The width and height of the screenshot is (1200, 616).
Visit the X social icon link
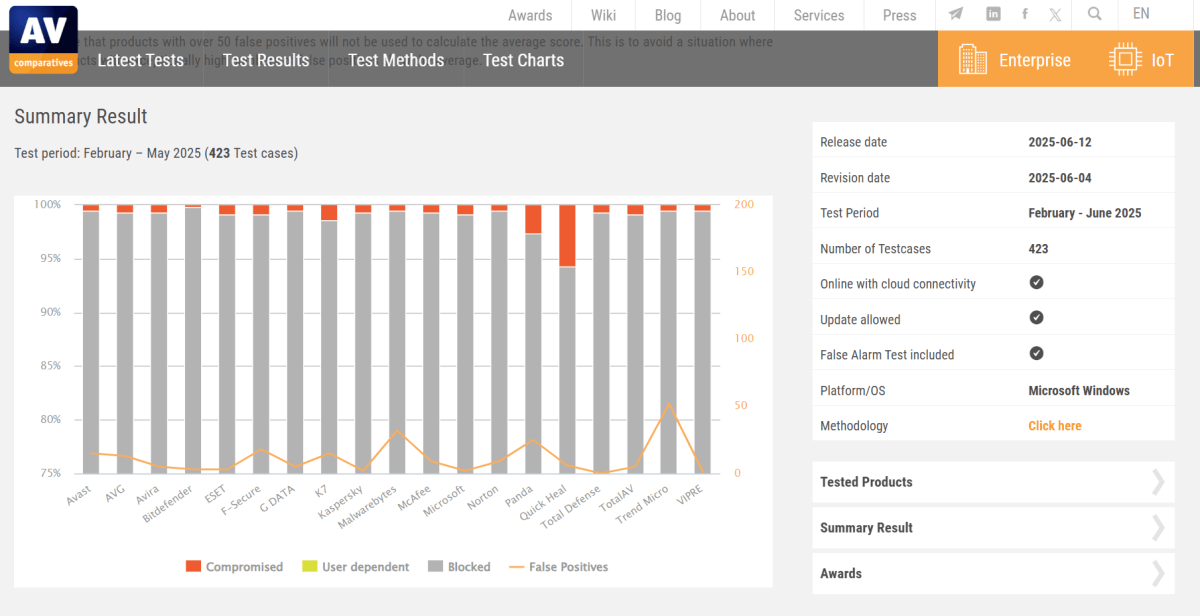pyautogui.click(x=1056, y=14)
